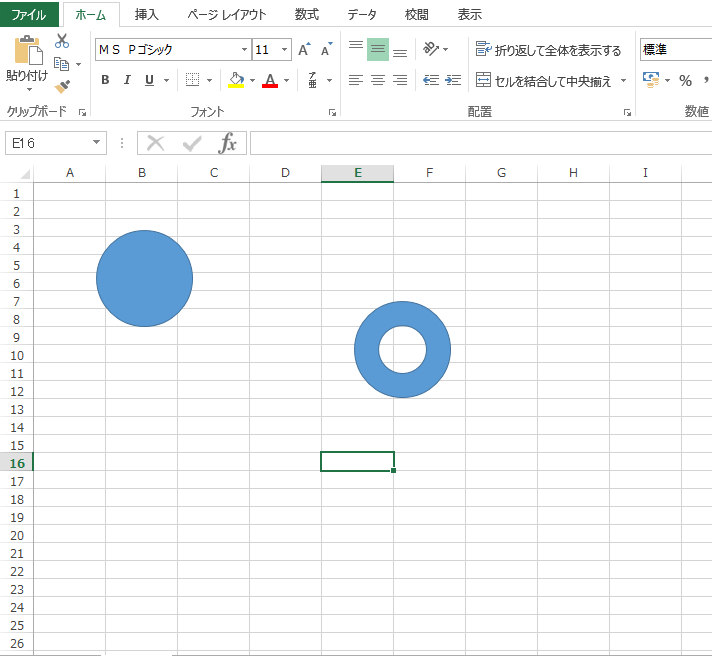Expand the borders dropdown arrow
712x656 pixels.
[x=209, y=80]
